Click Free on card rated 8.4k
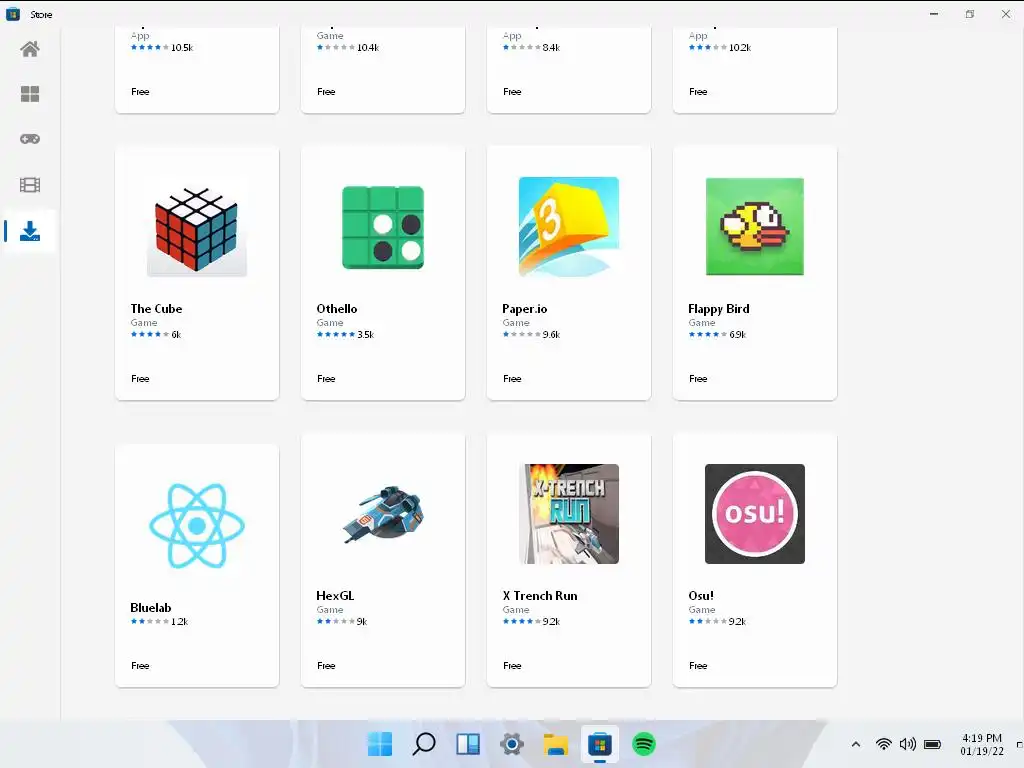 [x=512, y=92]
